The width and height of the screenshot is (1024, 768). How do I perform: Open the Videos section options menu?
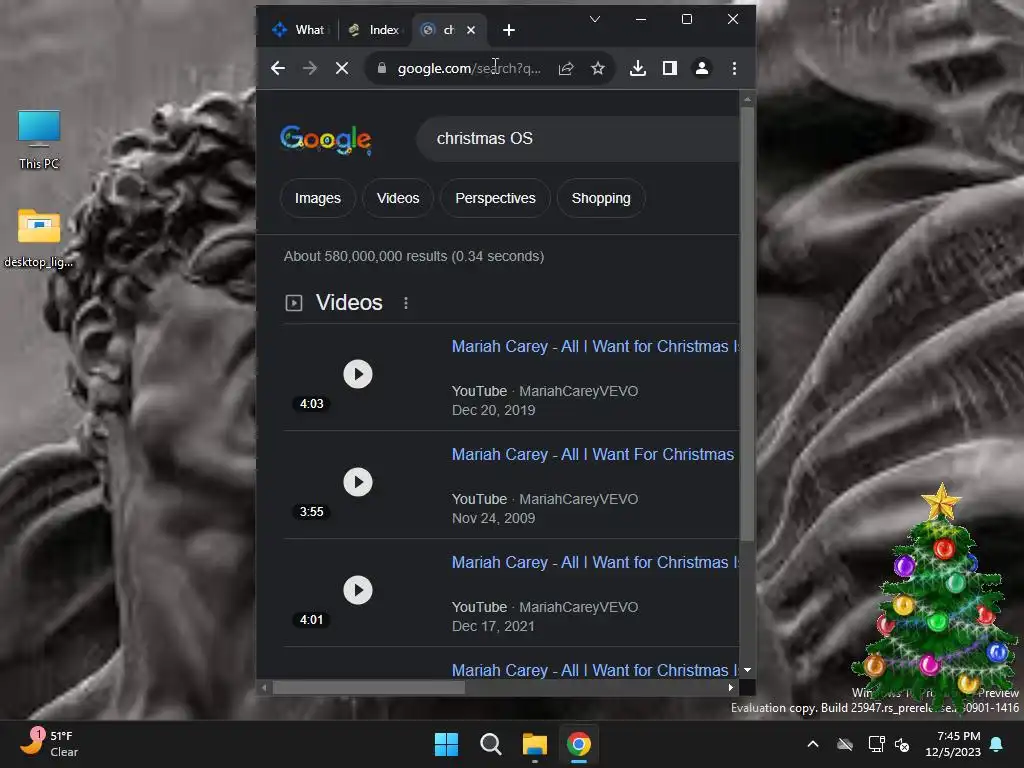(406, 303)
